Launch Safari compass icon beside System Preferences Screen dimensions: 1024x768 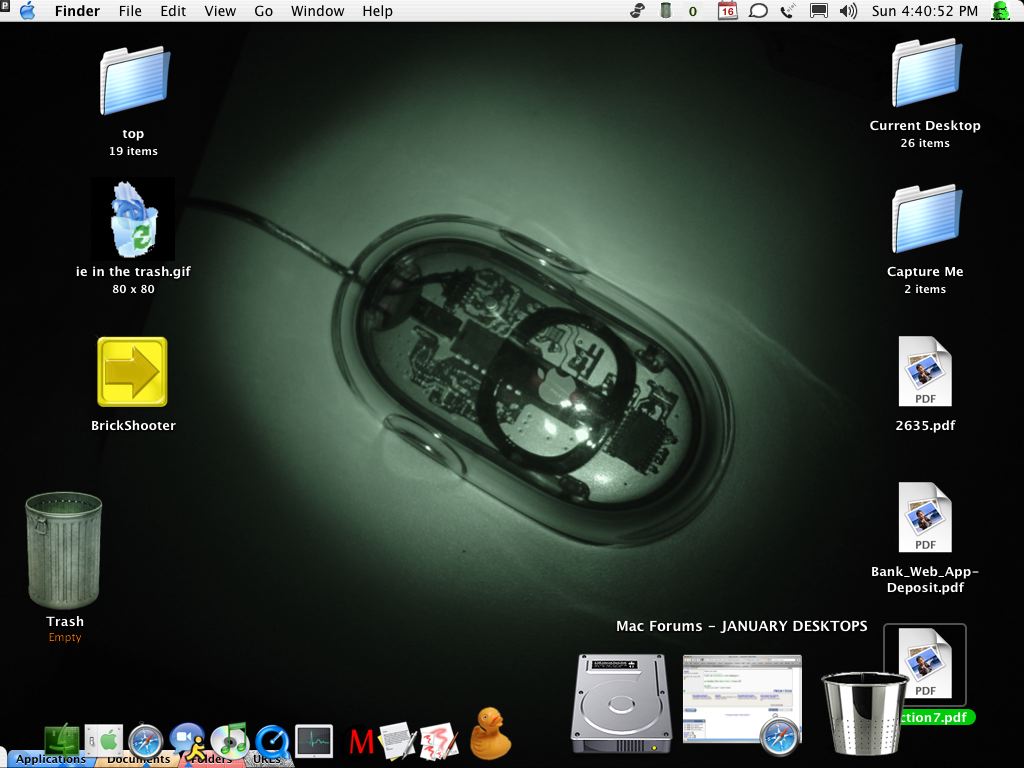point(146,742)
